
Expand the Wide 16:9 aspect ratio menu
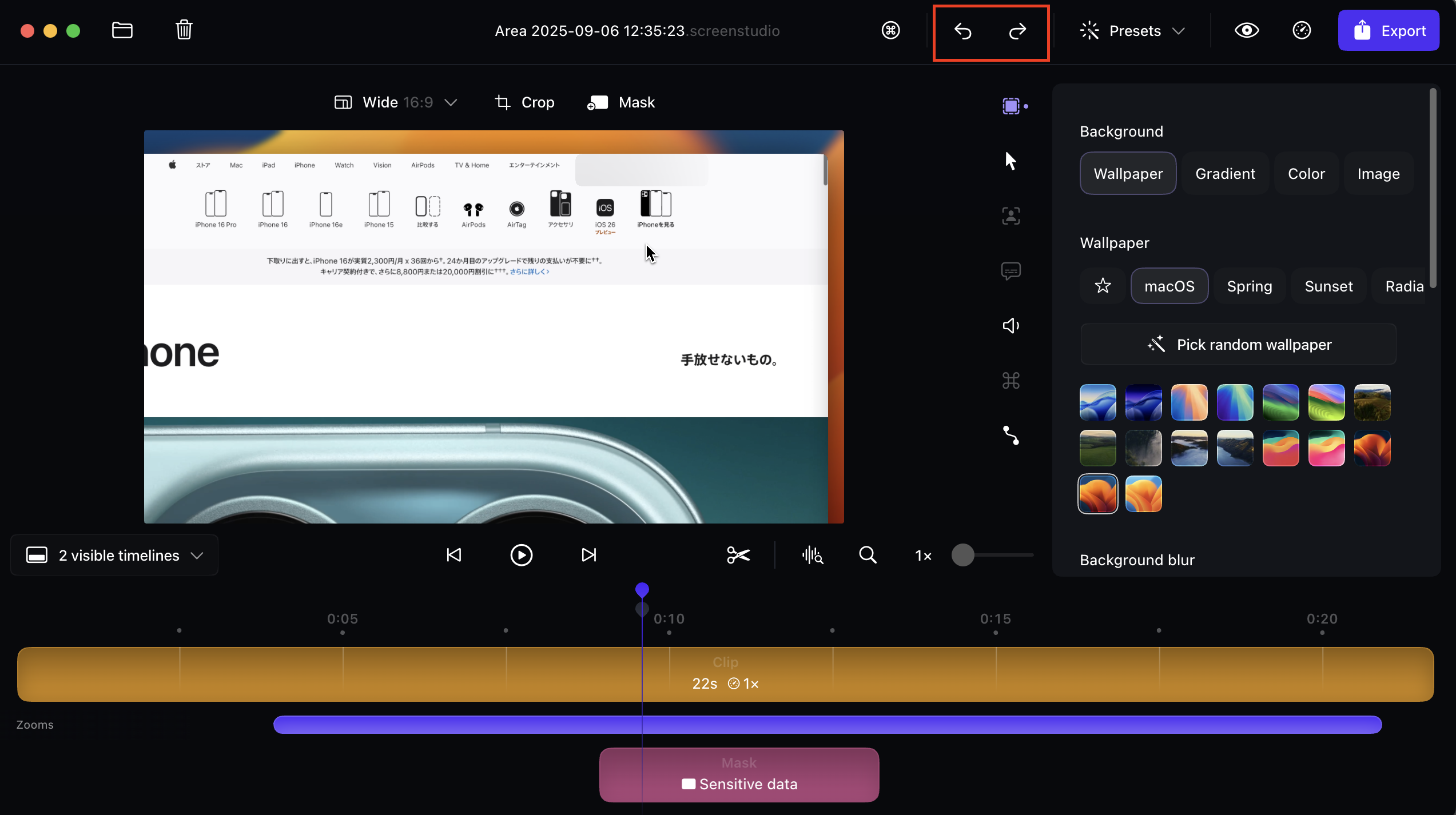396,102
